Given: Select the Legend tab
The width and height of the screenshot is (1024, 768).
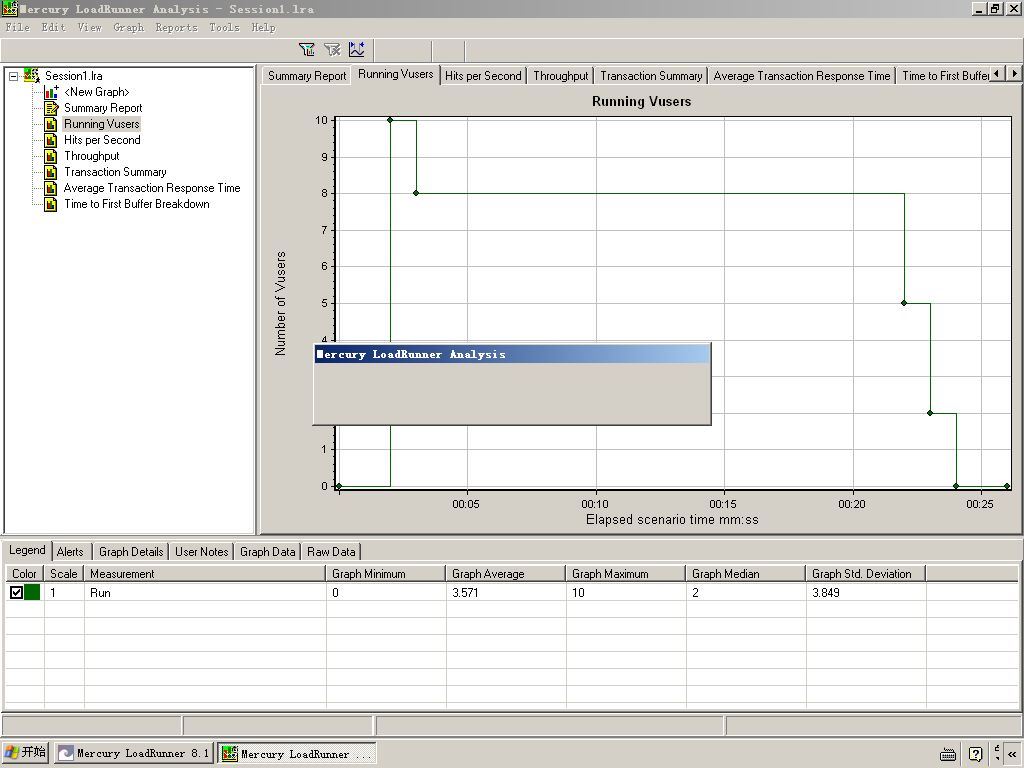Looking at the screenshot, I should [27, 551].
